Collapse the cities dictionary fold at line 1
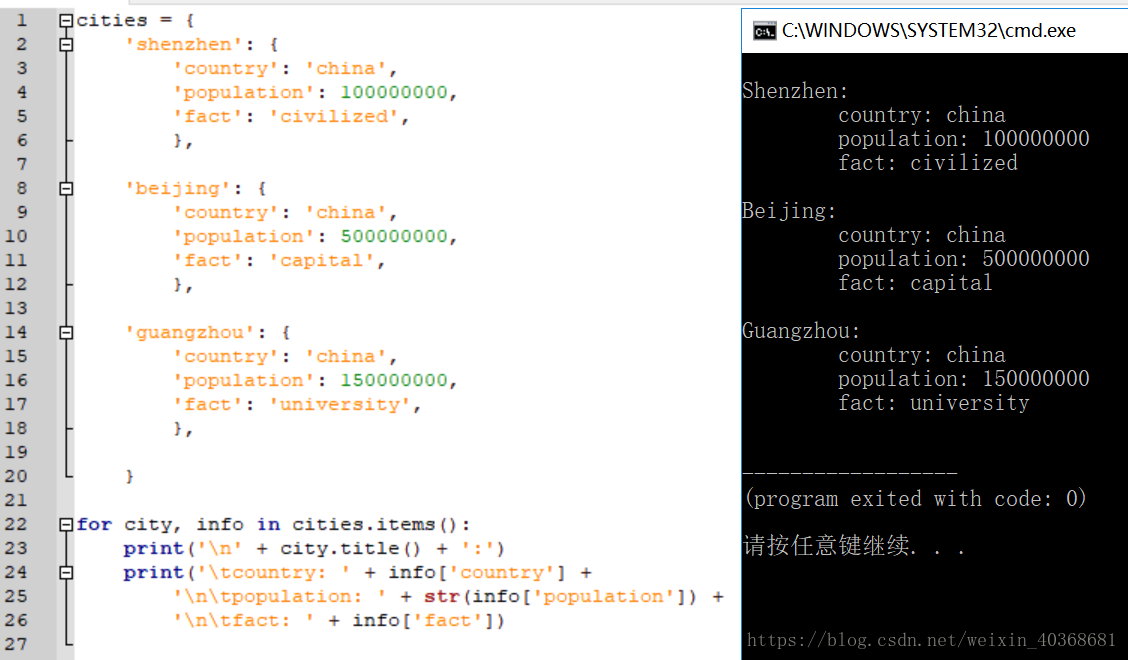 point(66,21)
